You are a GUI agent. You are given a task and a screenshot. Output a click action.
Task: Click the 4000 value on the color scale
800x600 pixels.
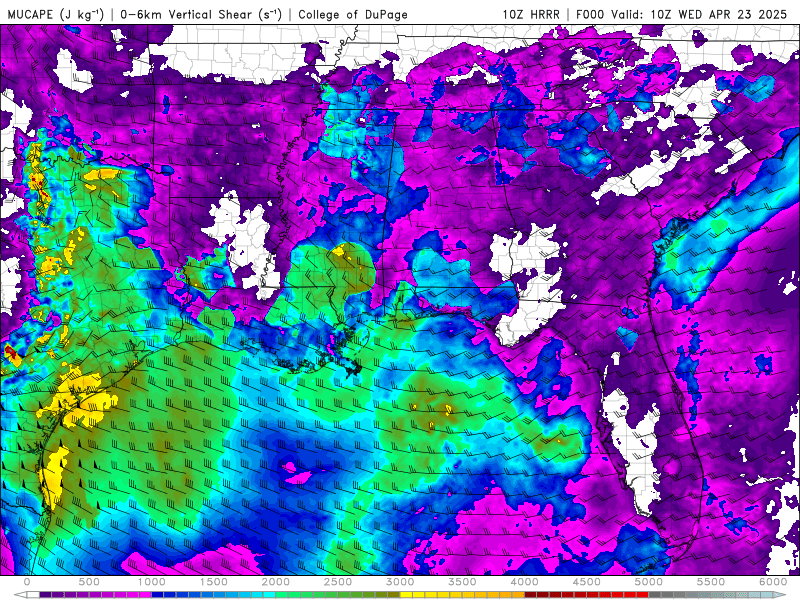524,582
